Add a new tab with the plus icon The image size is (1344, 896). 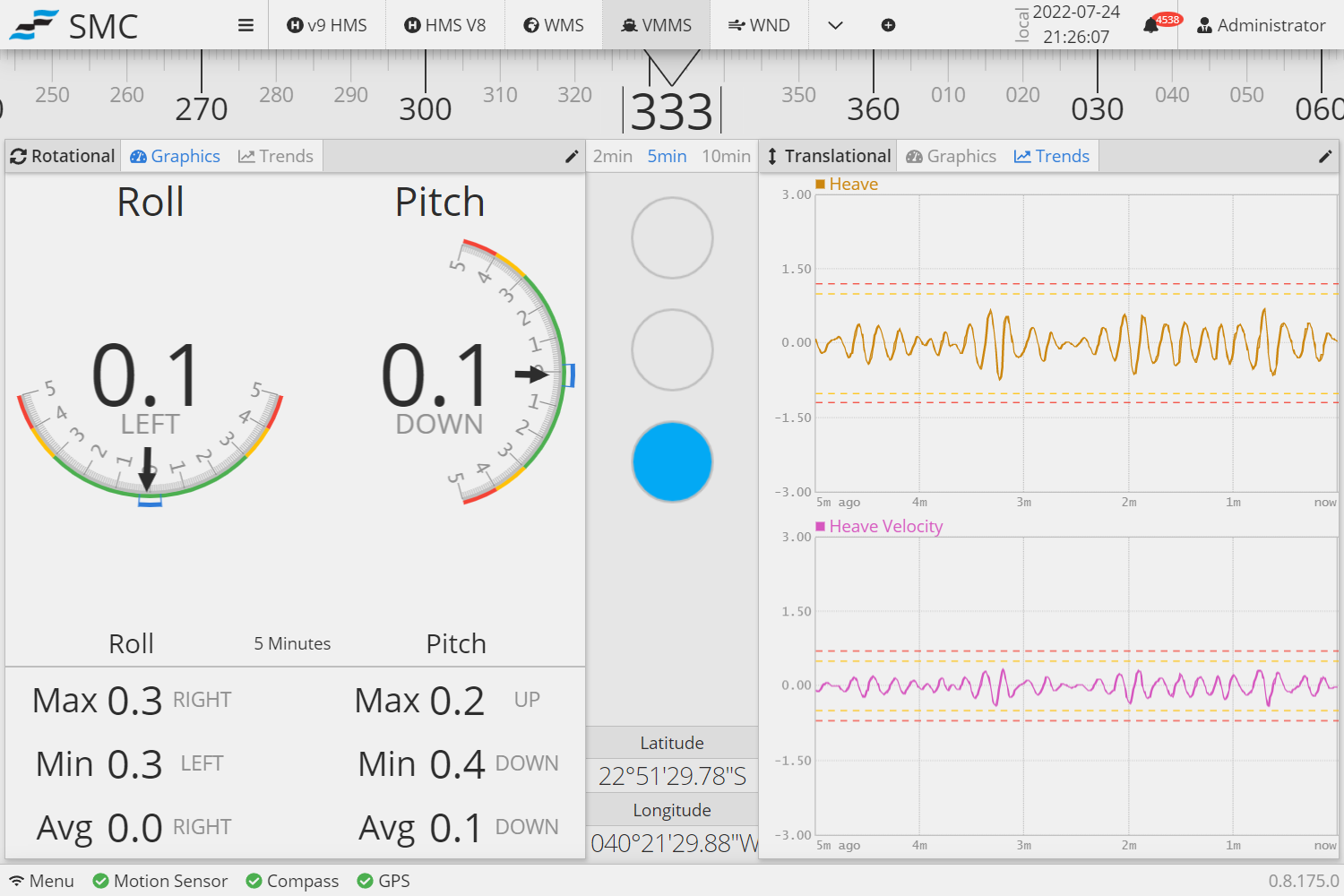pos(888,25)
